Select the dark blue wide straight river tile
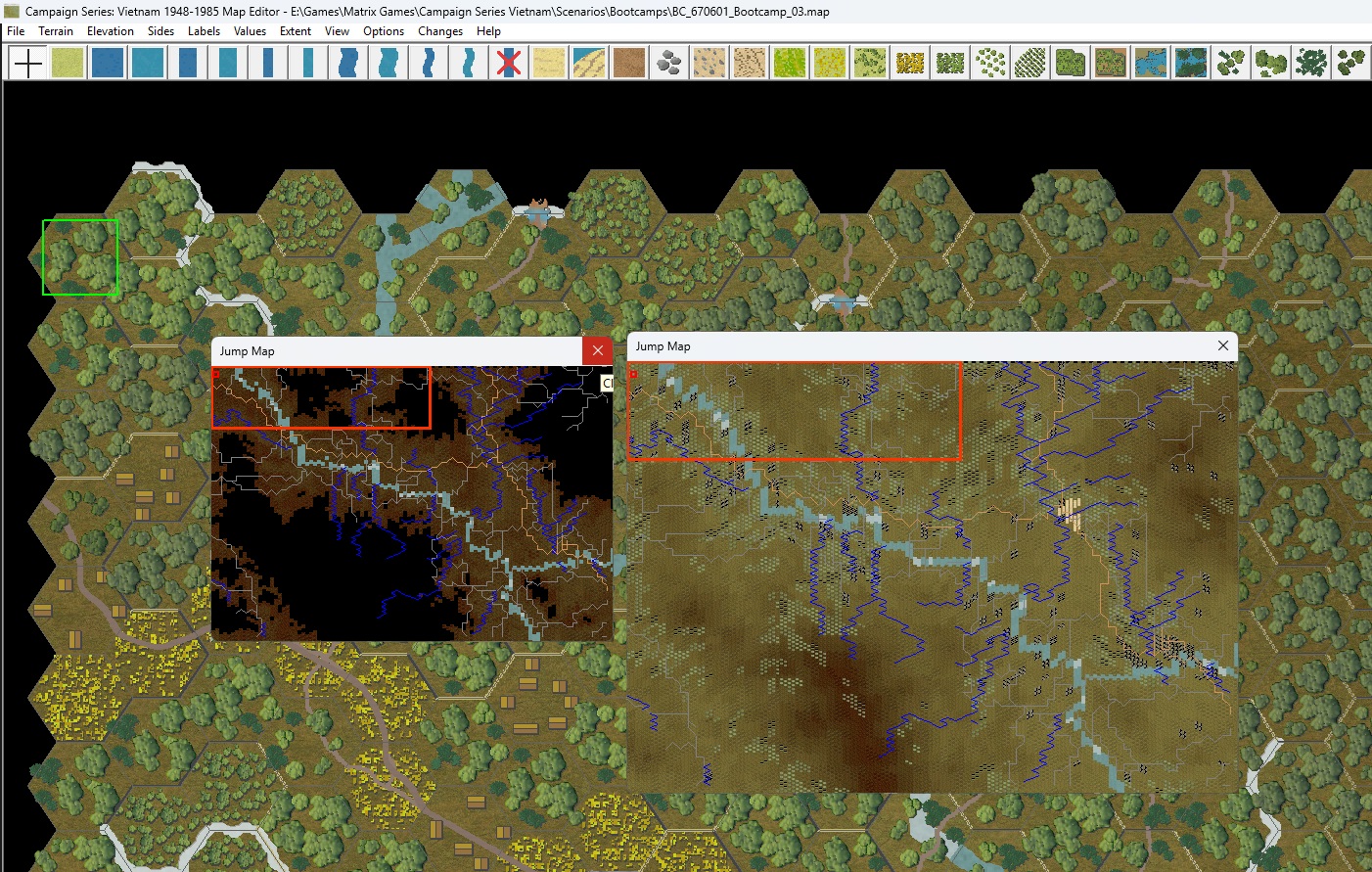 [188, 63]
